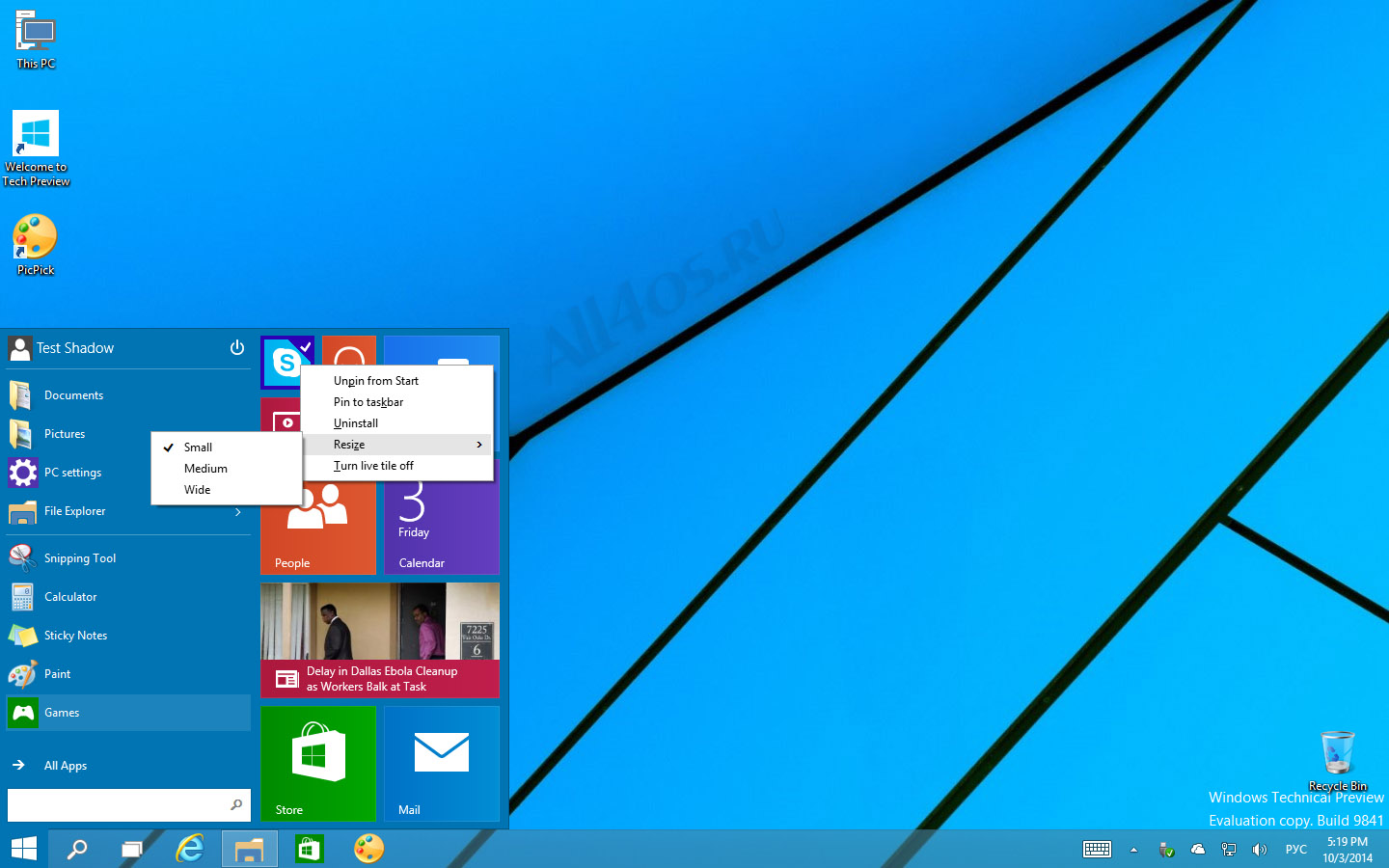1389x868 pixels.
Task: Select Unpin from Start
Action: coord(396,381)
